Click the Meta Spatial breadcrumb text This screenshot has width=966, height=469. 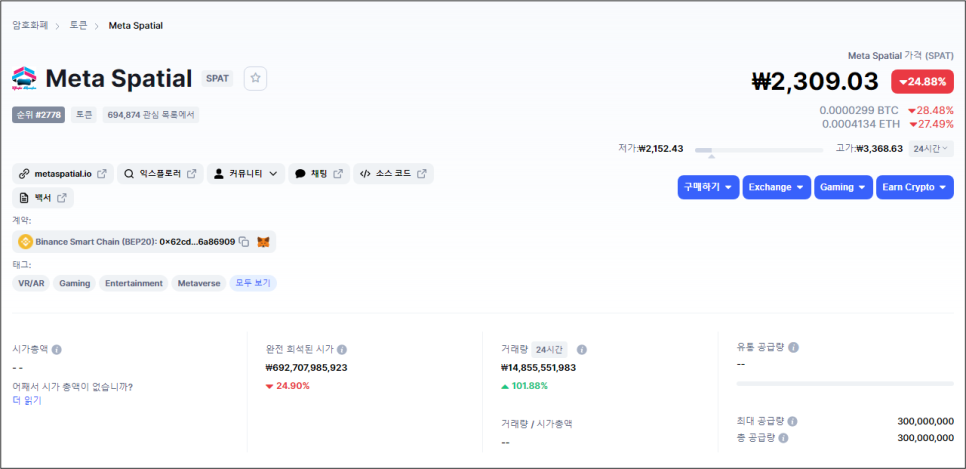click(x=136, y=25)
